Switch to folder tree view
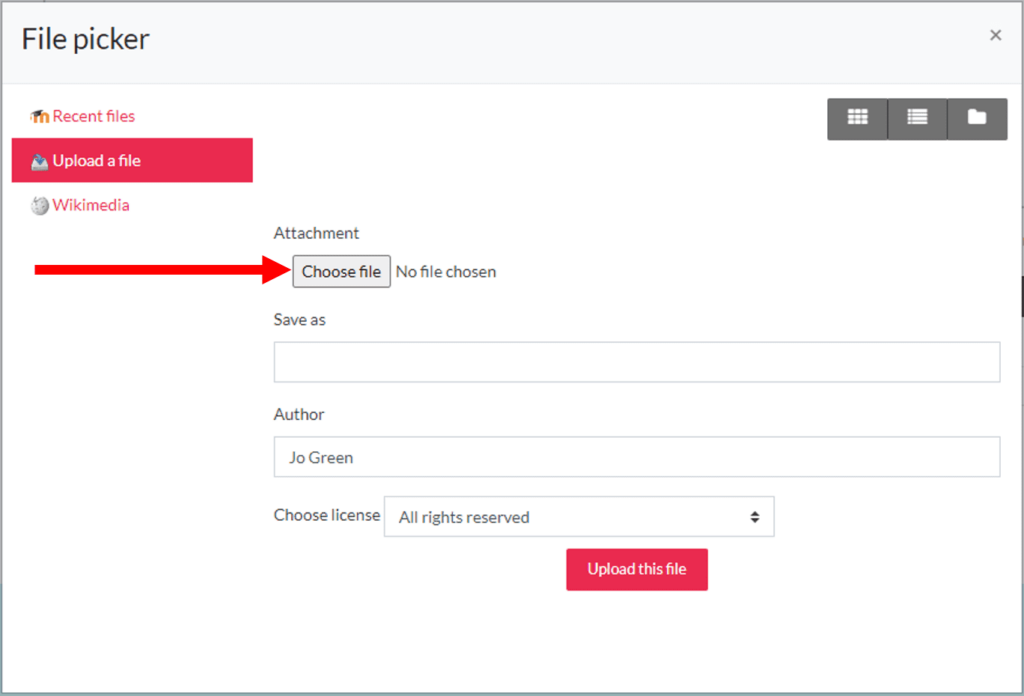The image size is (1024, 696). click(977, 117)
